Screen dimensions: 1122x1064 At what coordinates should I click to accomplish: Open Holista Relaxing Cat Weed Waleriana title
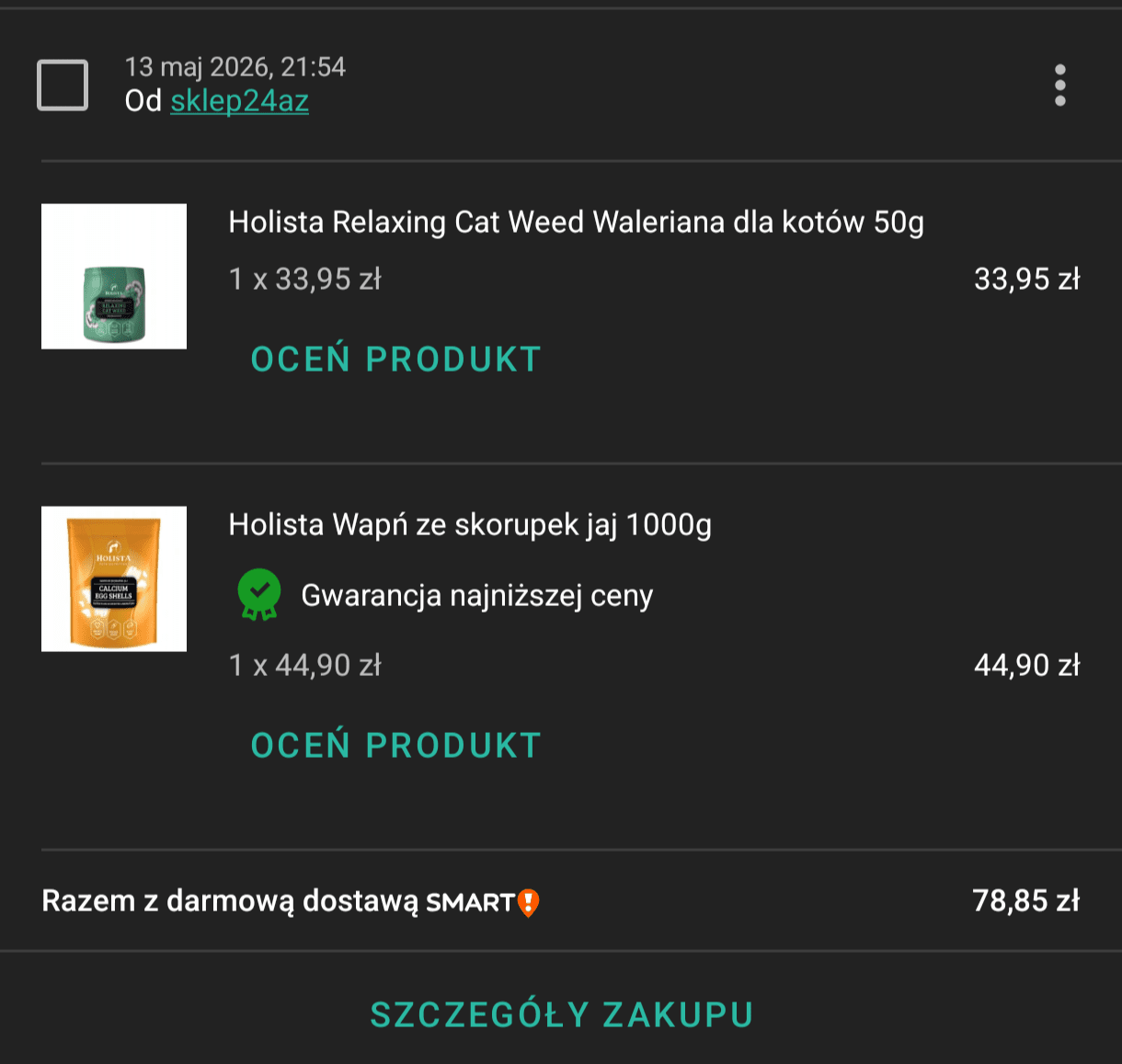pyautogui.click(x=576, y=223)
